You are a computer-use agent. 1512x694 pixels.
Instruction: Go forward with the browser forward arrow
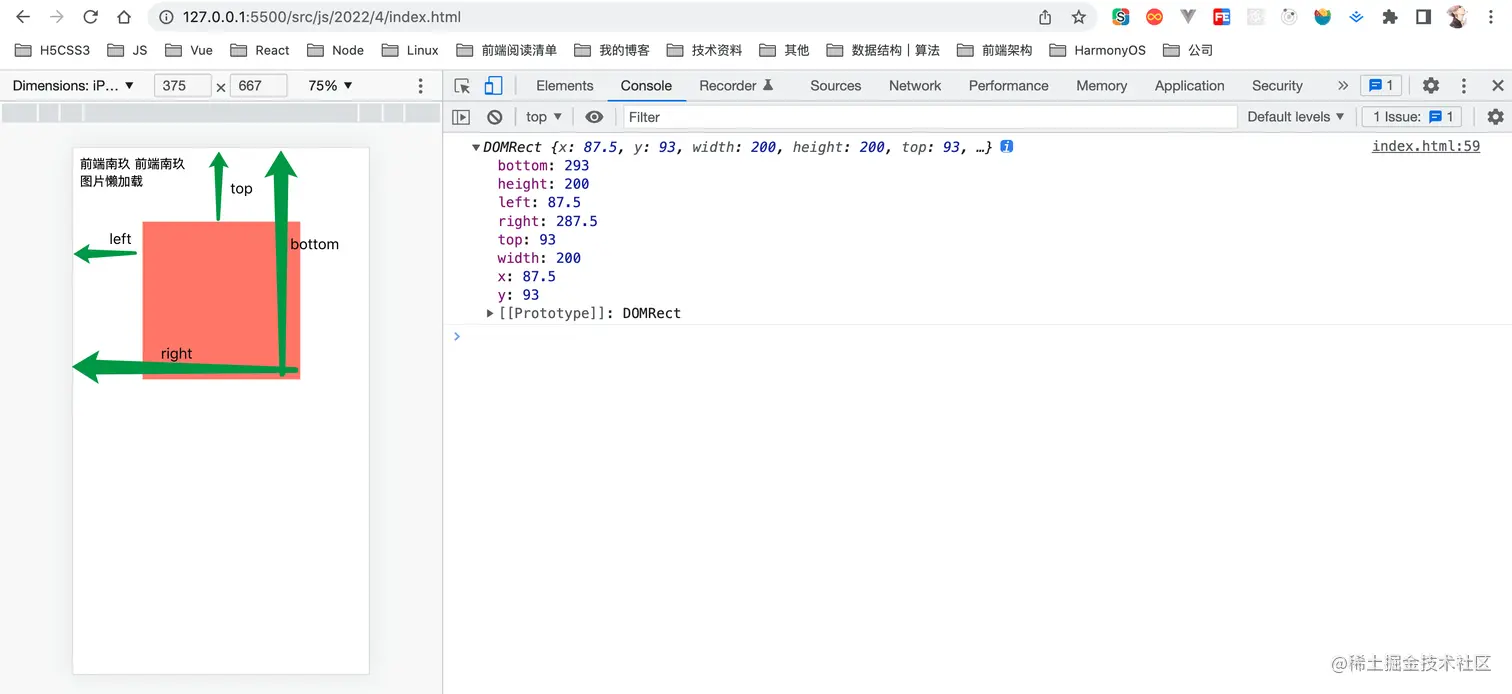point(57,17)
